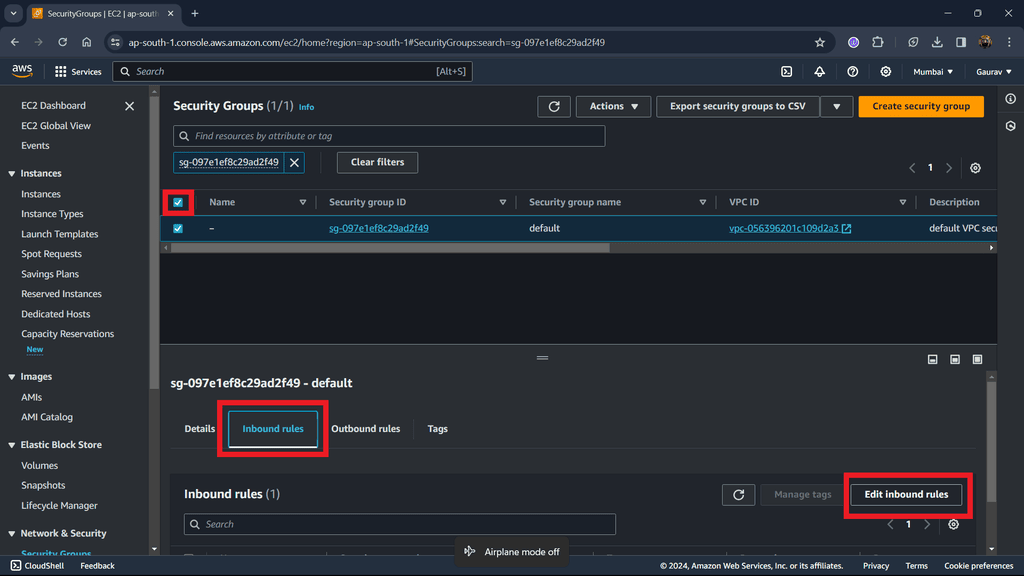This screenshot has height=576, width=1024.
Task: Focus the AWS top Search box
Action: coord(293,72)
